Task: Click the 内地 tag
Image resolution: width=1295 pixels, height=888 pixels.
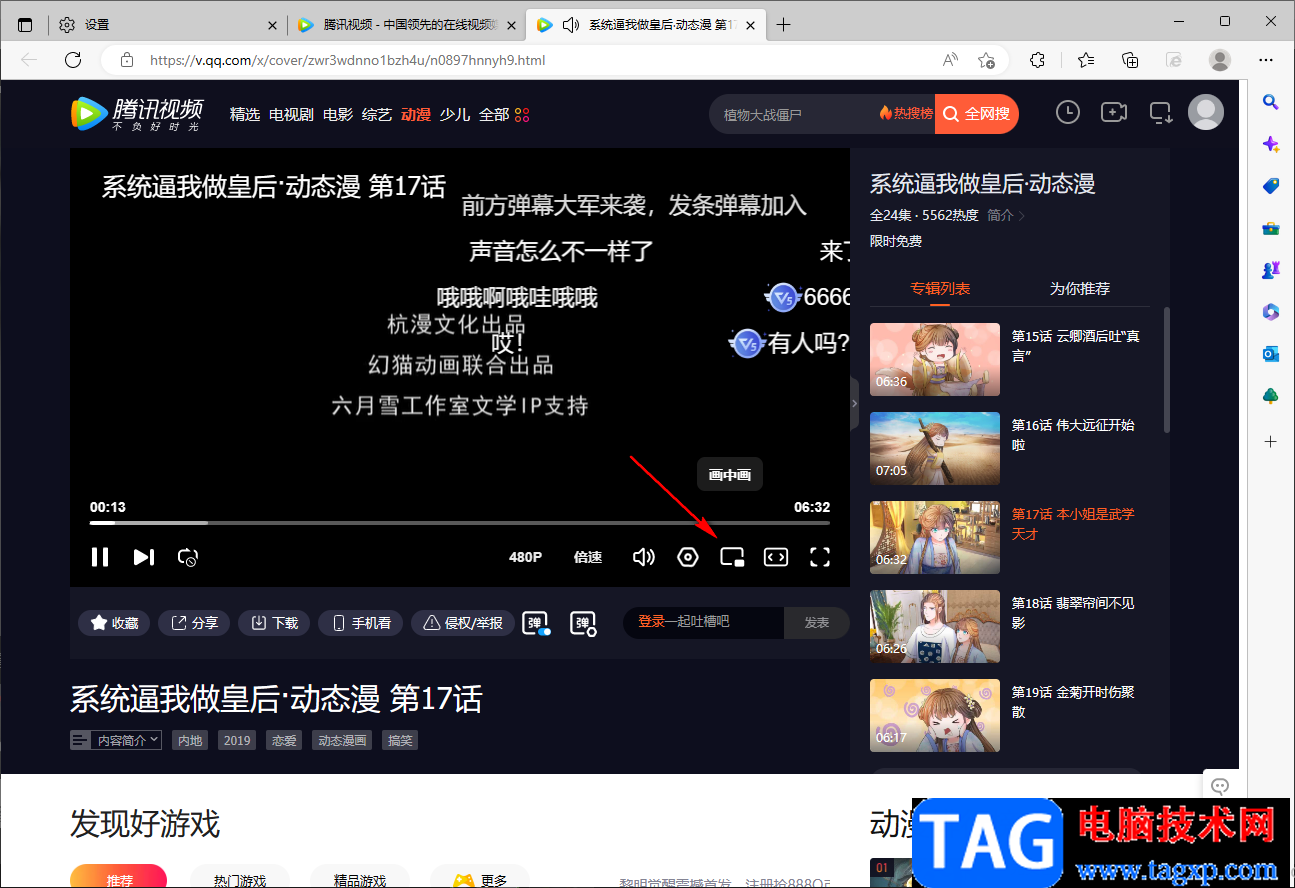Action: pos(189,740)
